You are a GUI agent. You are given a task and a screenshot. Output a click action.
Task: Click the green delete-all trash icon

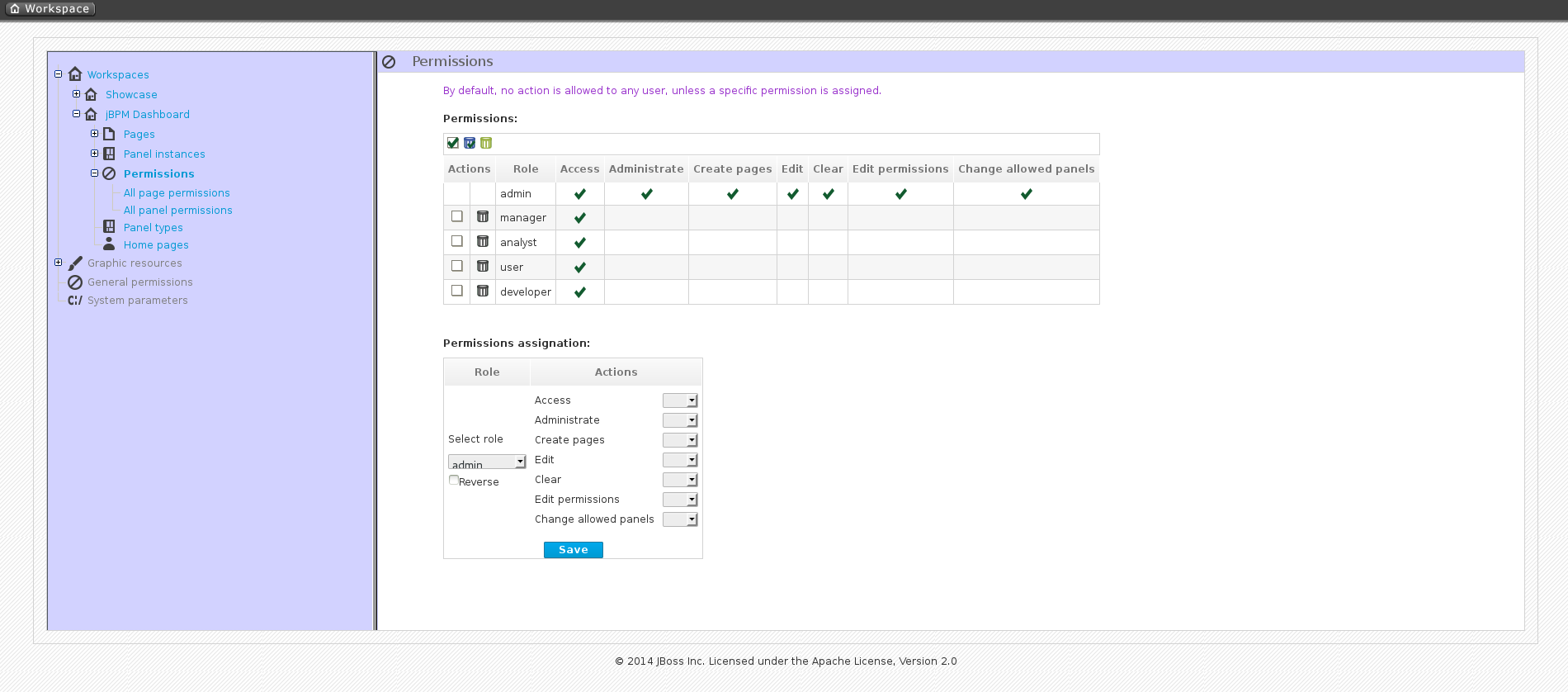click(x=486, y=143)
